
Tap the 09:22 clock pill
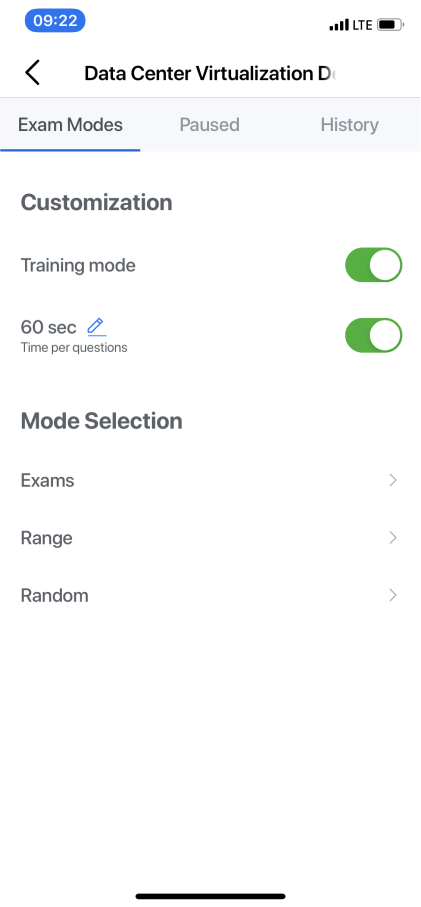[x=55, y=21]
